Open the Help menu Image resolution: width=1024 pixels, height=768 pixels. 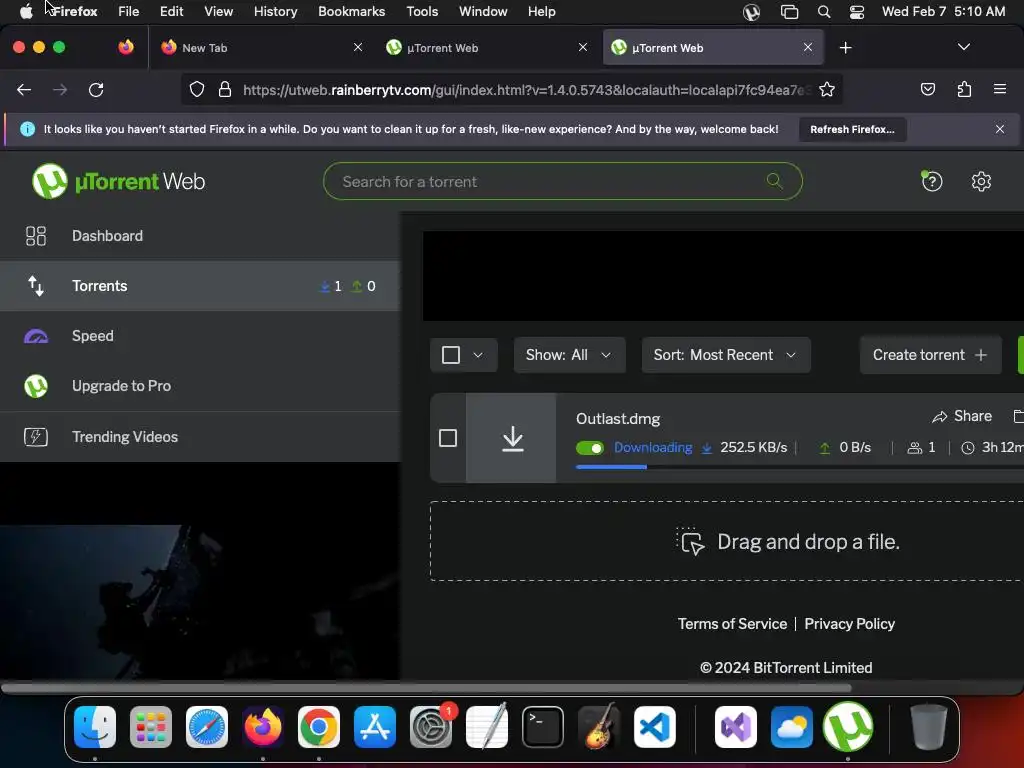541,12
